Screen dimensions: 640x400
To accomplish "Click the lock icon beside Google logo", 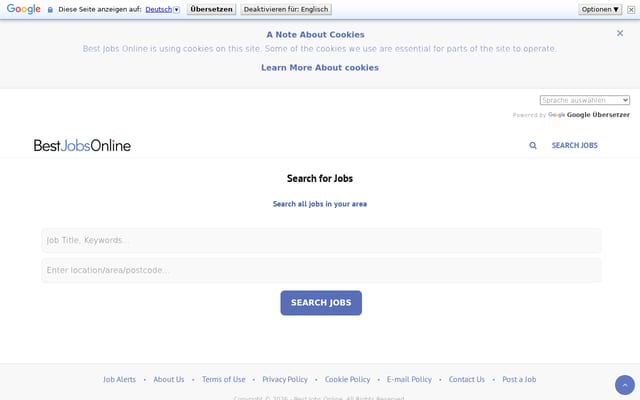I will (x=50, y=9).
